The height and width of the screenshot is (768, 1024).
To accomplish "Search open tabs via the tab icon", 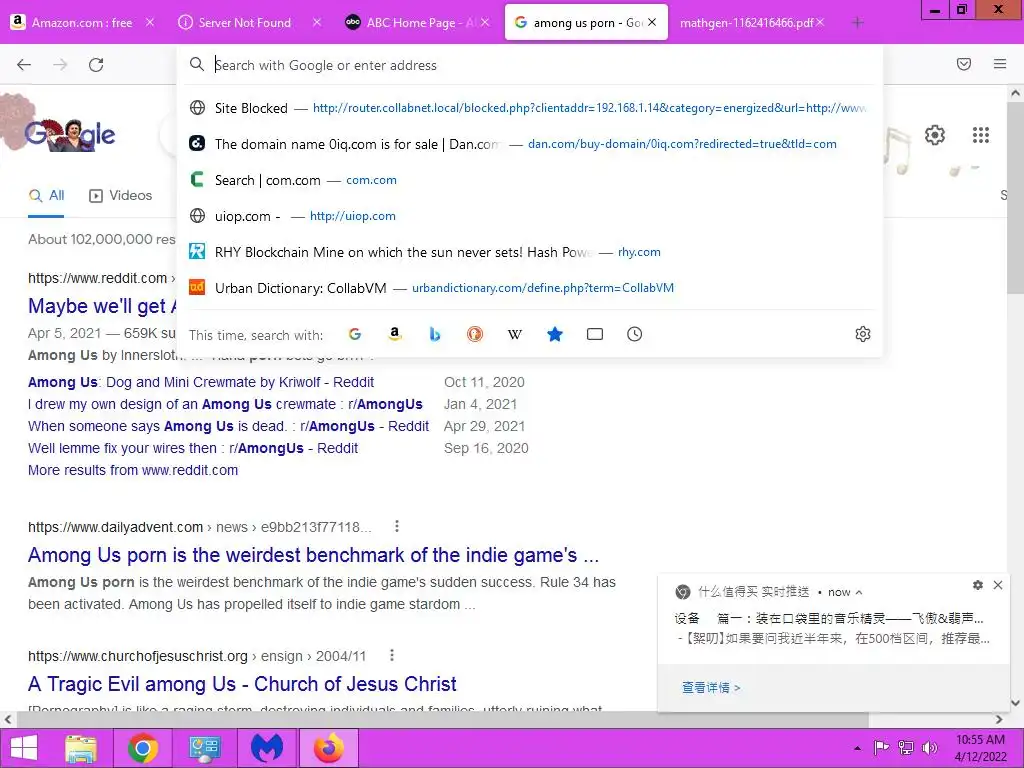I will point(595,334).
